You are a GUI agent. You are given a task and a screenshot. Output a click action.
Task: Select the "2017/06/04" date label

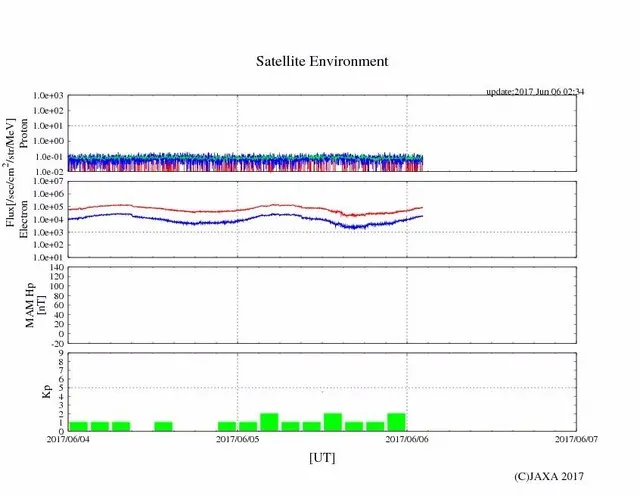[x=68, y=439]
